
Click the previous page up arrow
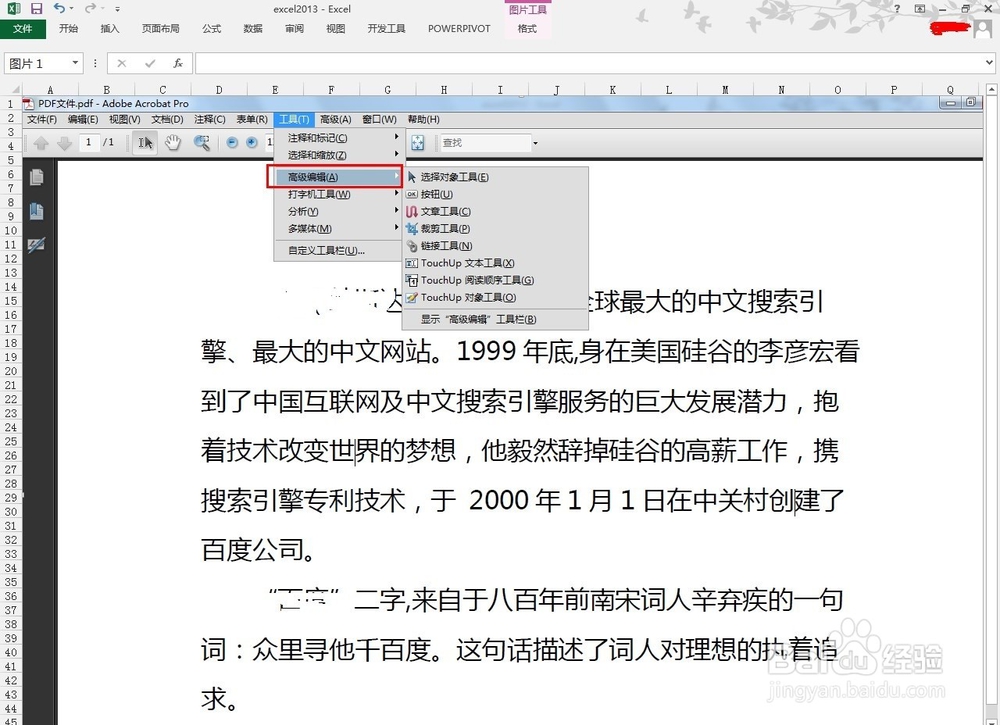[41, 143]
